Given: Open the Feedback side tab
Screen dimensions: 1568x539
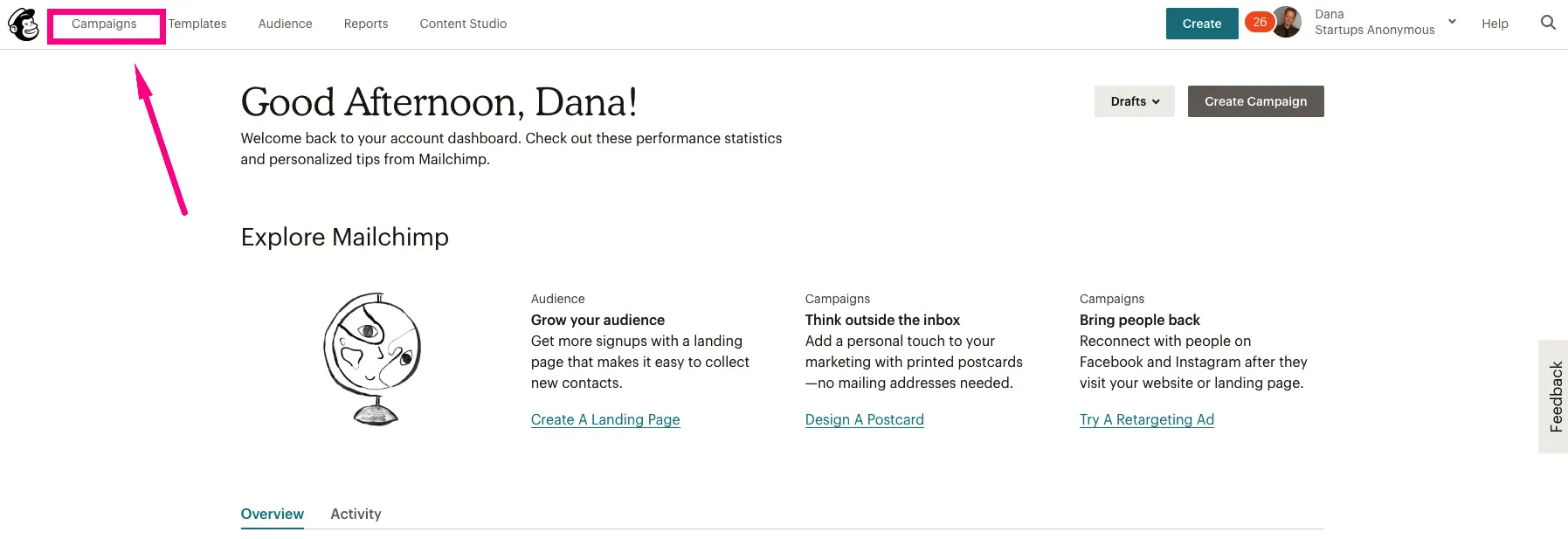Looking at the screenshot, I should tap(1555, 397).
